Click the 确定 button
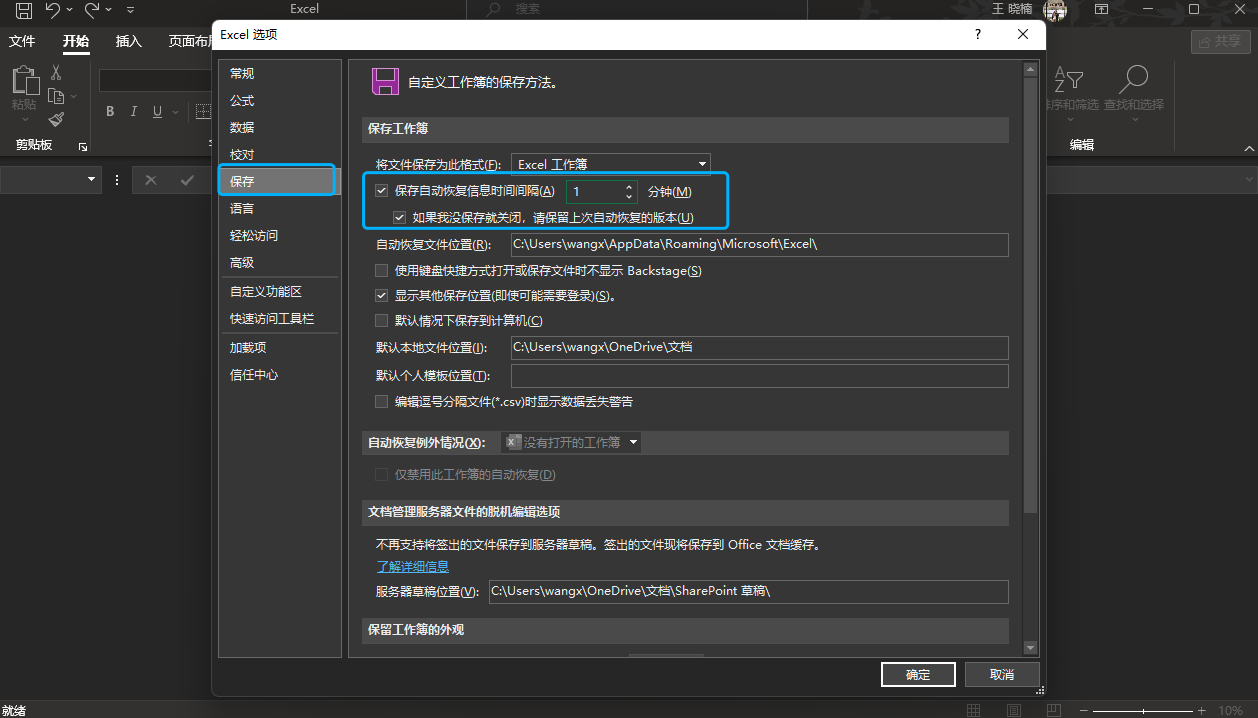 tap(917, 675)
